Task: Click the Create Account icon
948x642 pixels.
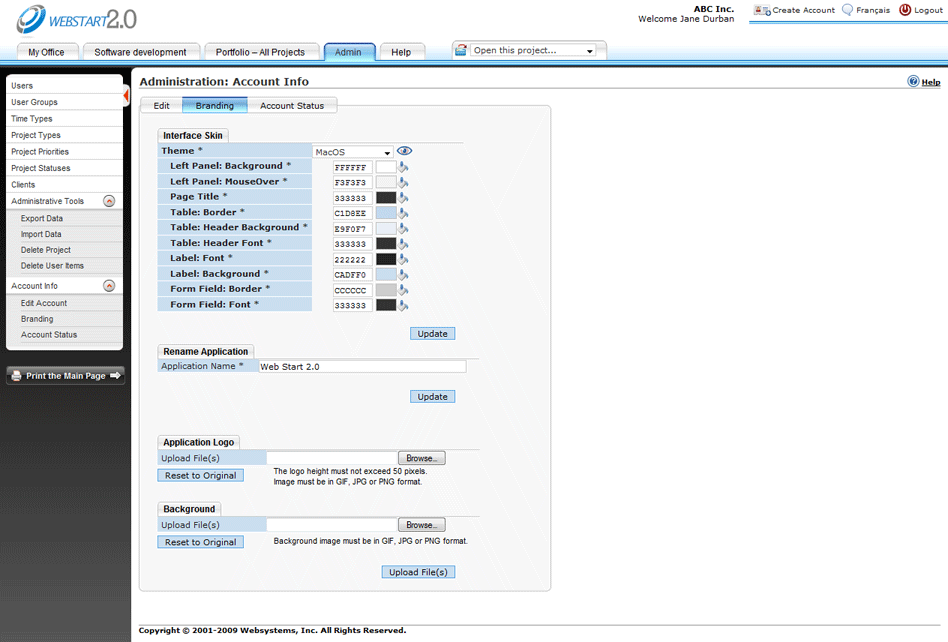Action: coord(762,10)
